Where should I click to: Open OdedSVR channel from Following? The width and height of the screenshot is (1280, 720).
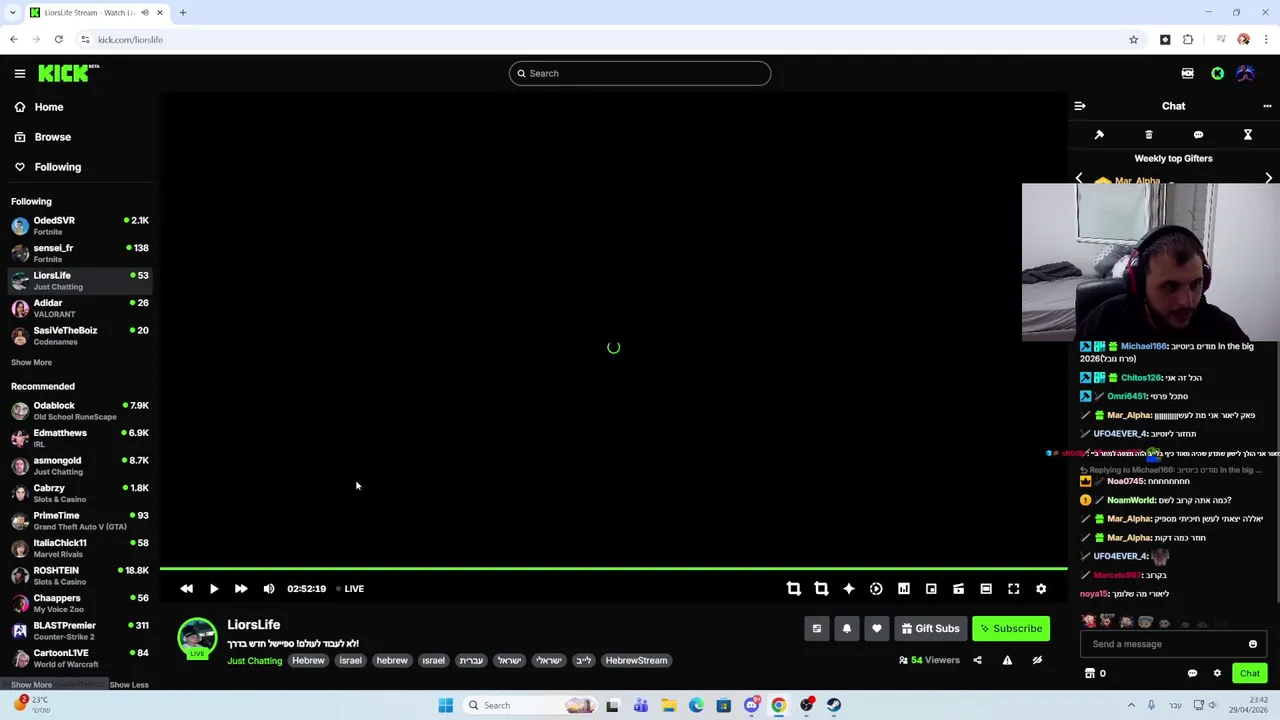[80, 226]
